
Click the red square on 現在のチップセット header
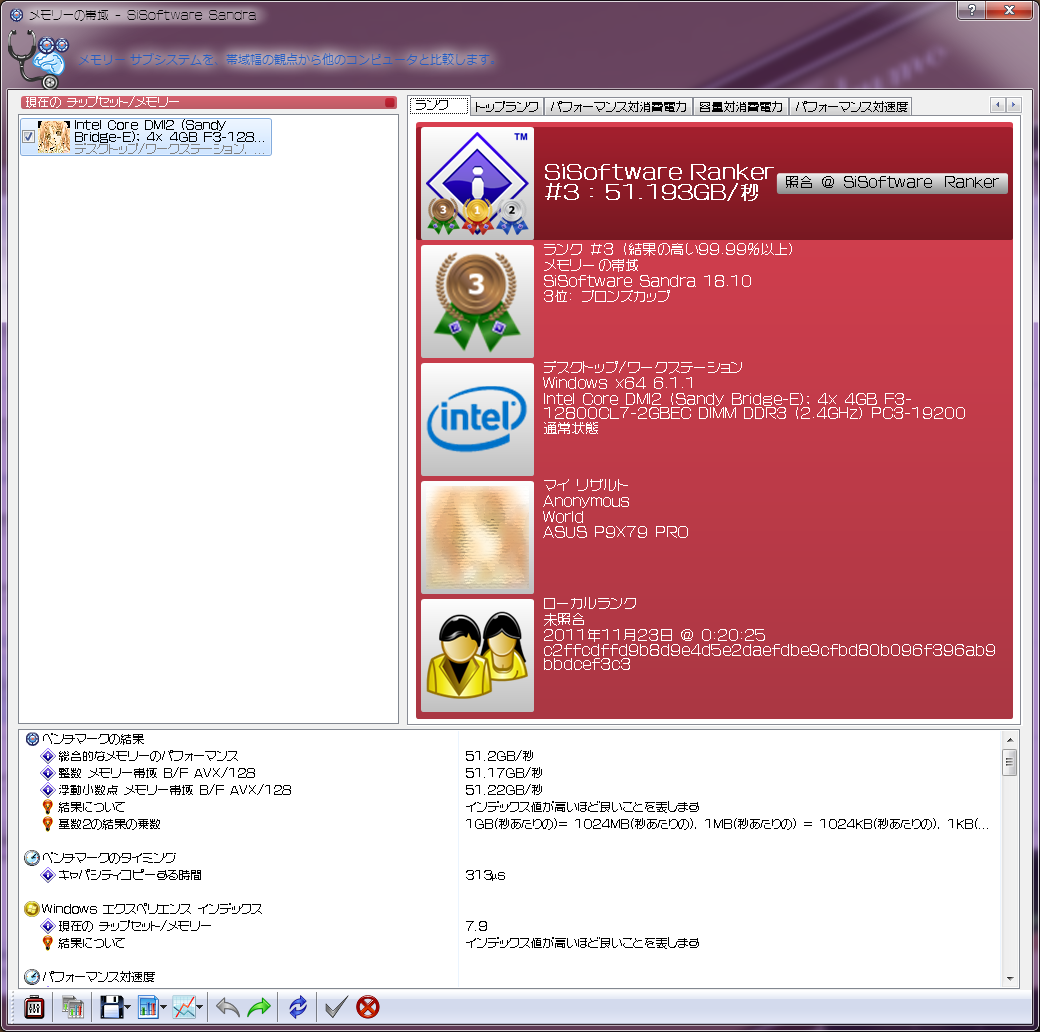(390, 102)
